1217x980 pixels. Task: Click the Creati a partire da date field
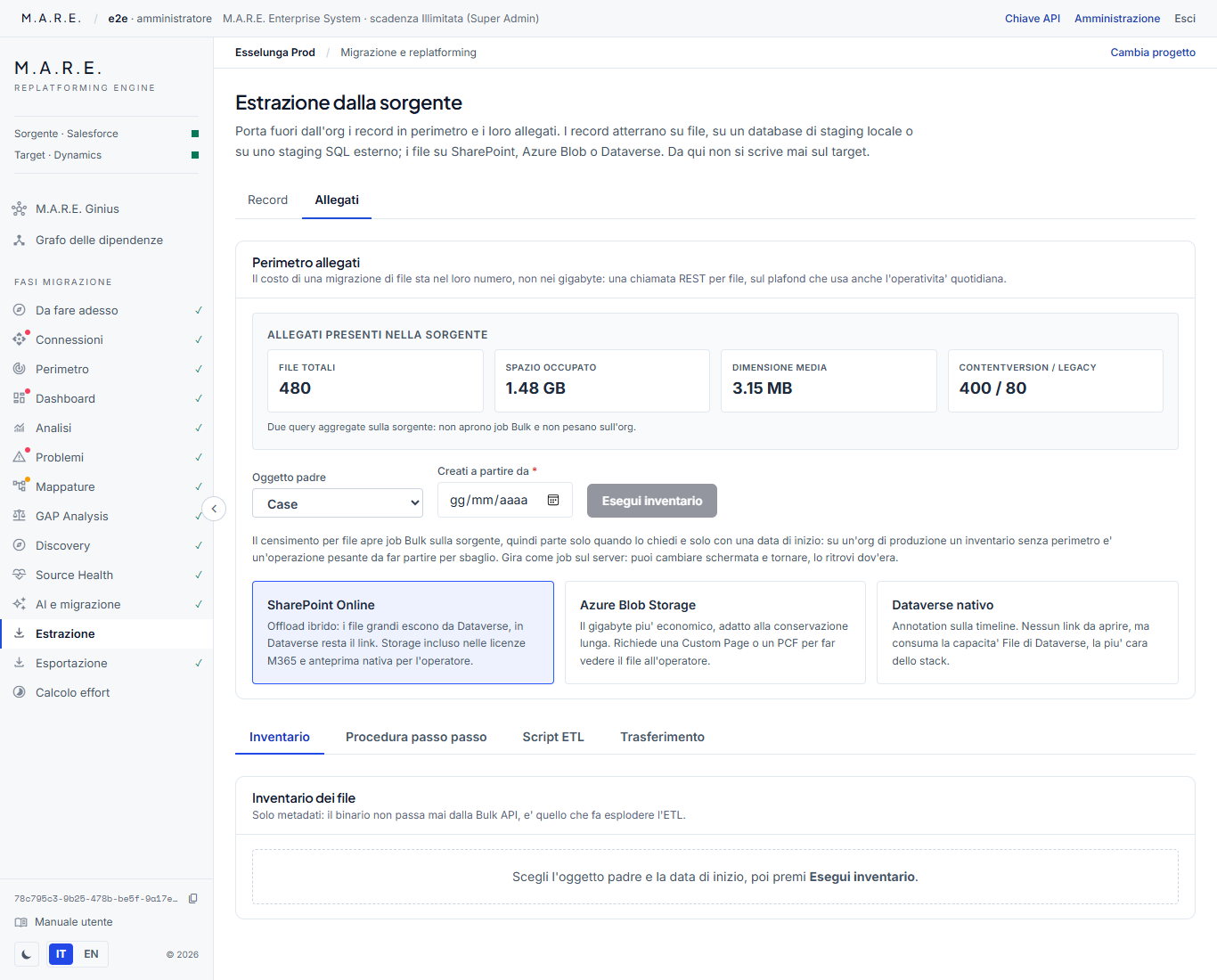505,501
